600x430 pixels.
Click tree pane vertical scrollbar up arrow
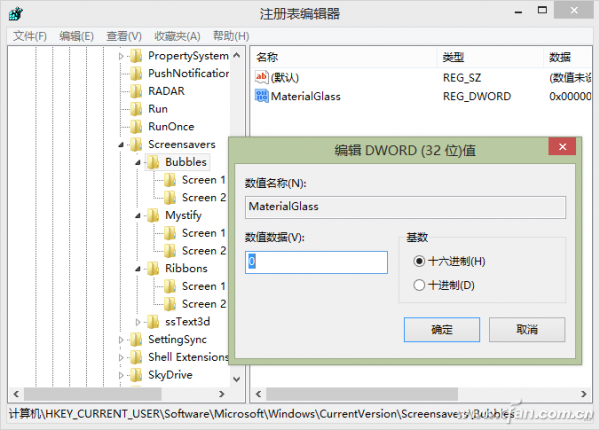pyautogui.click(x=237, y=55)
